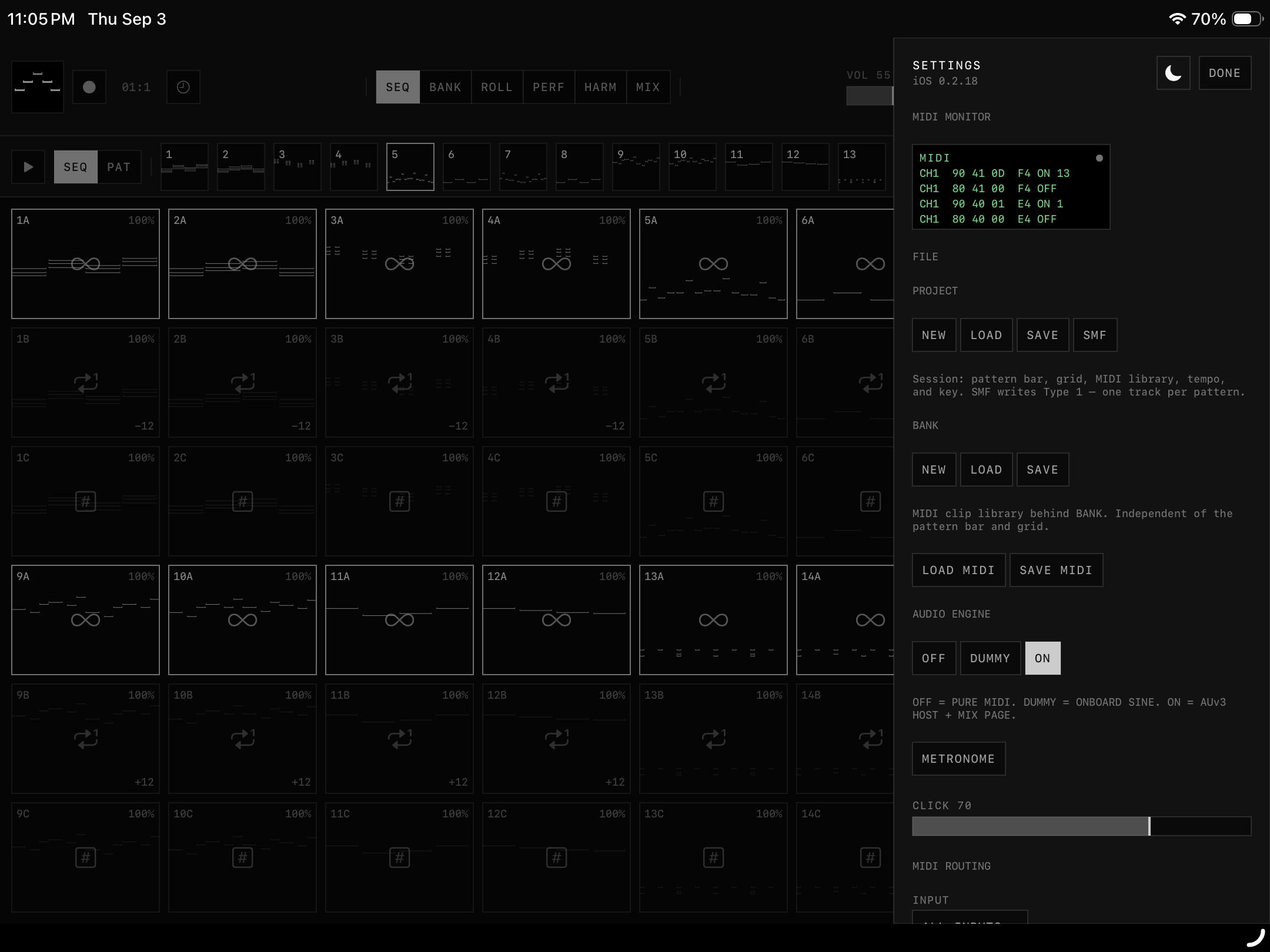This screenshot has width=1270, height=952.
Task: Tap infinity loop icon in cell 9A
Action: pyautogui.click(x=85, y=620)
